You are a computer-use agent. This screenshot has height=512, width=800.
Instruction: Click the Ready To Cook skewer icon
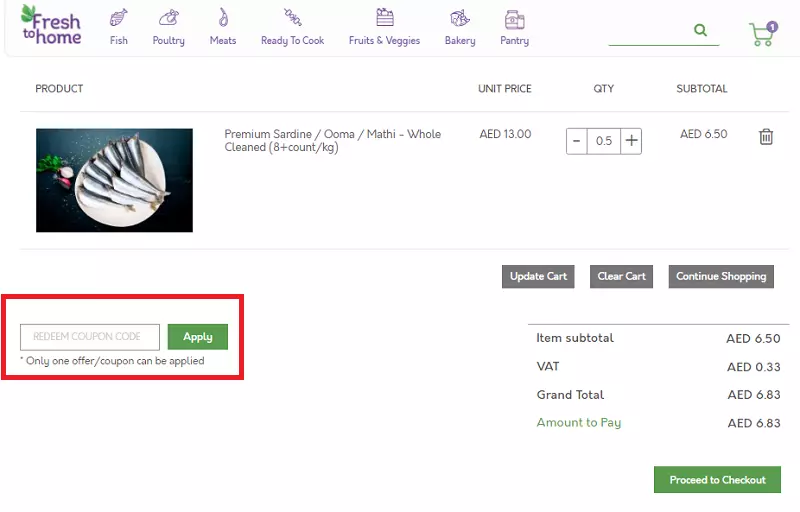[x=292, y=17]
